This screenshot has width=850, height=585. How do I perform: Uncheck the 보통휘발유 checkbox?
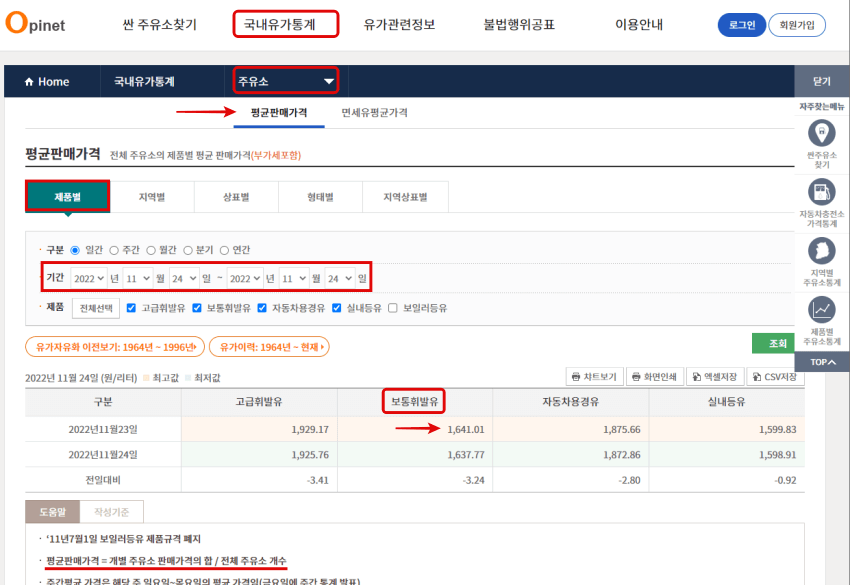click(x=197, y=308)
